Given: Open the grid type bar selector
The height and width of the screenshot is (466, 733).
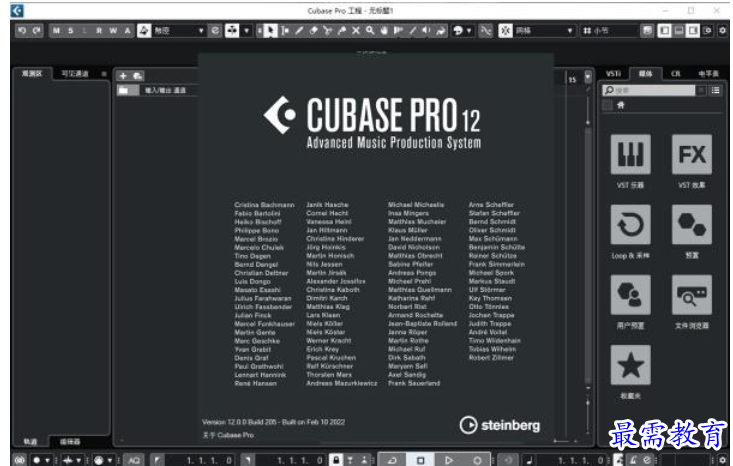Looking at the screenshot, I should click(x=609, y=31).
